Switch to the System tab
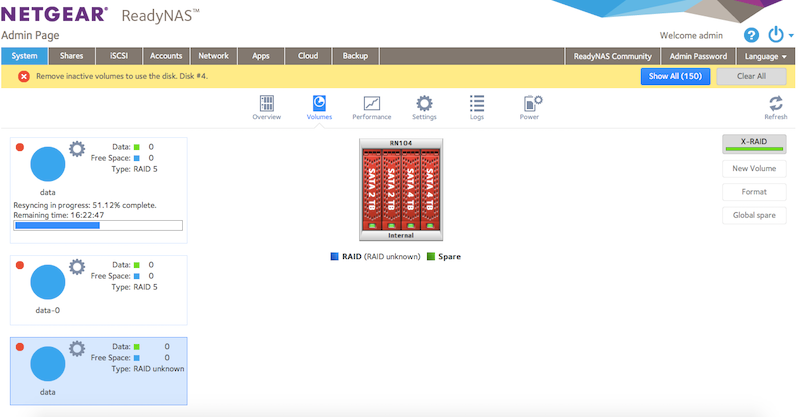The image size is (800, 417). (x=24, y=56)
